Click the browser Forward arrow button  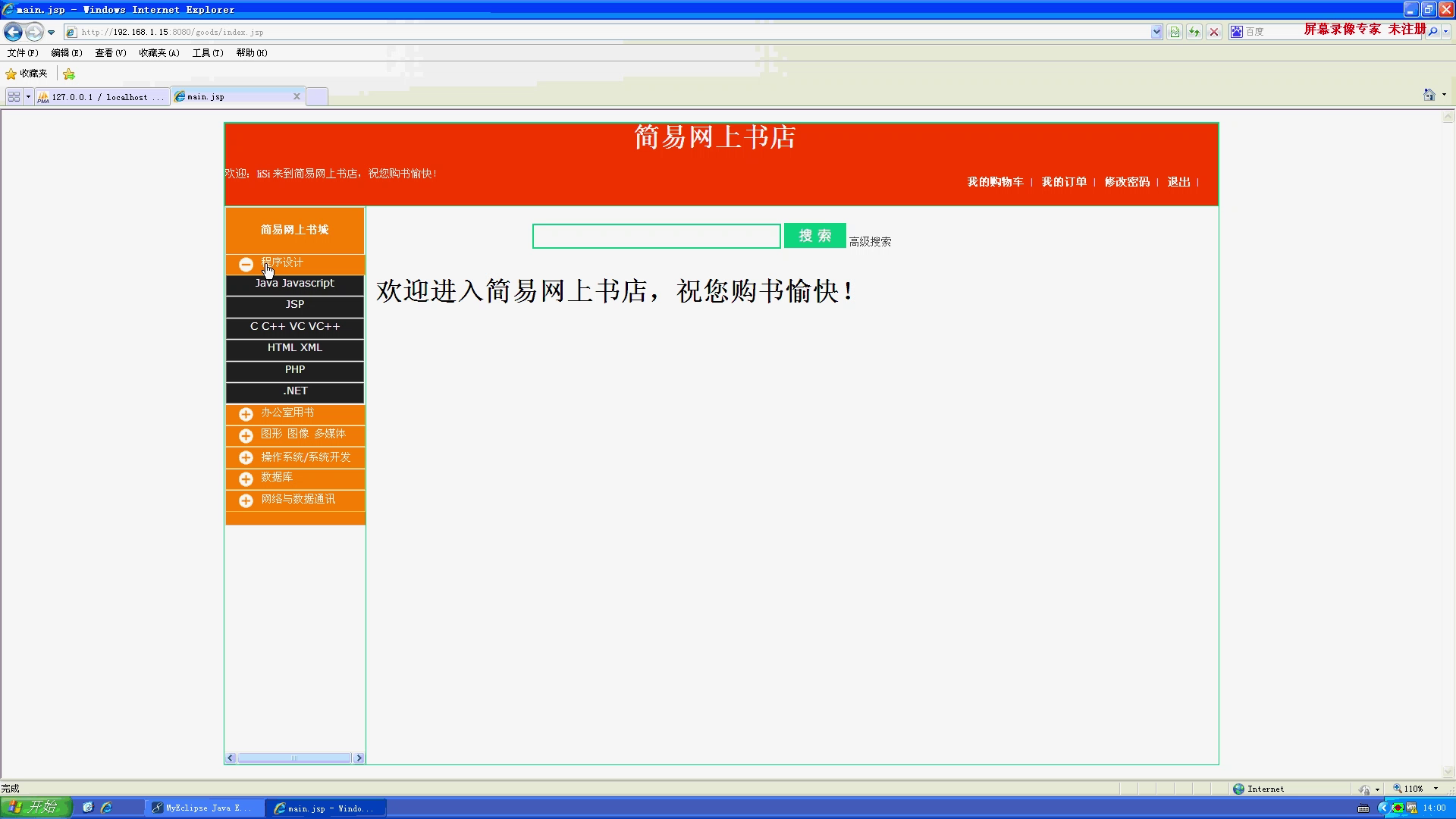[34, 32]
